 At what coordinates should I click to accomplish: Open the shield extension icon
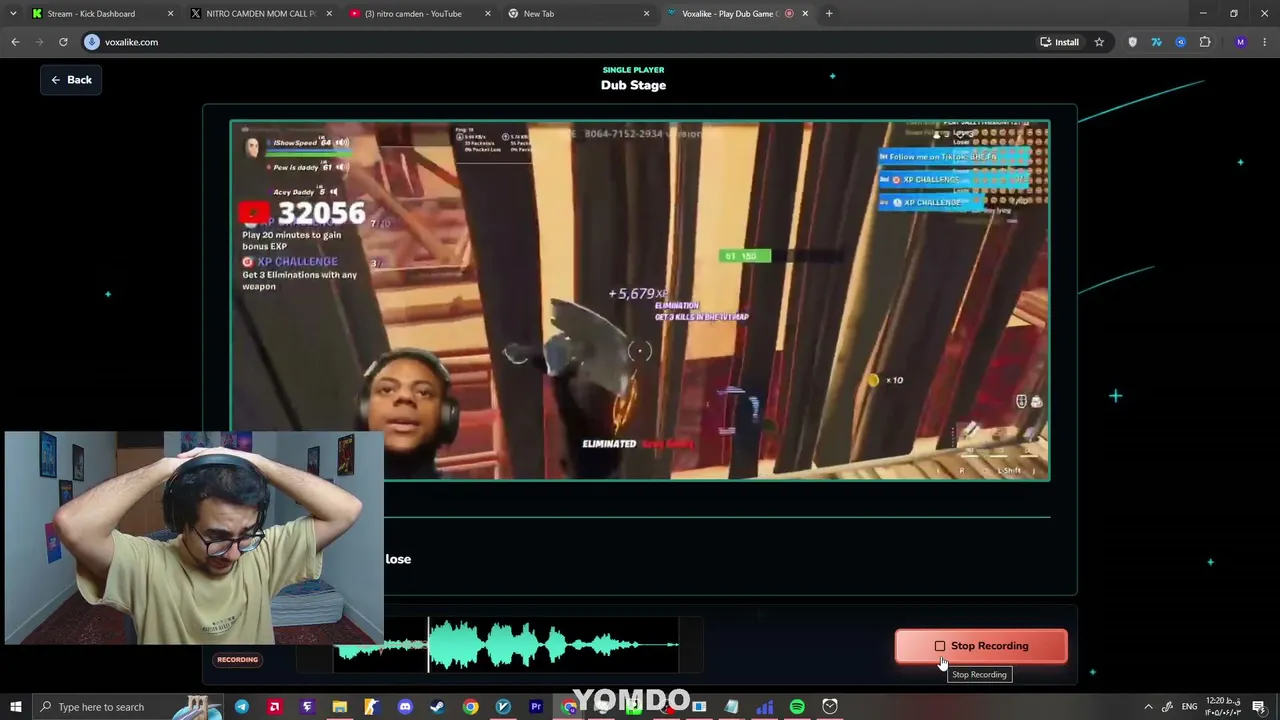[1132, 42]
